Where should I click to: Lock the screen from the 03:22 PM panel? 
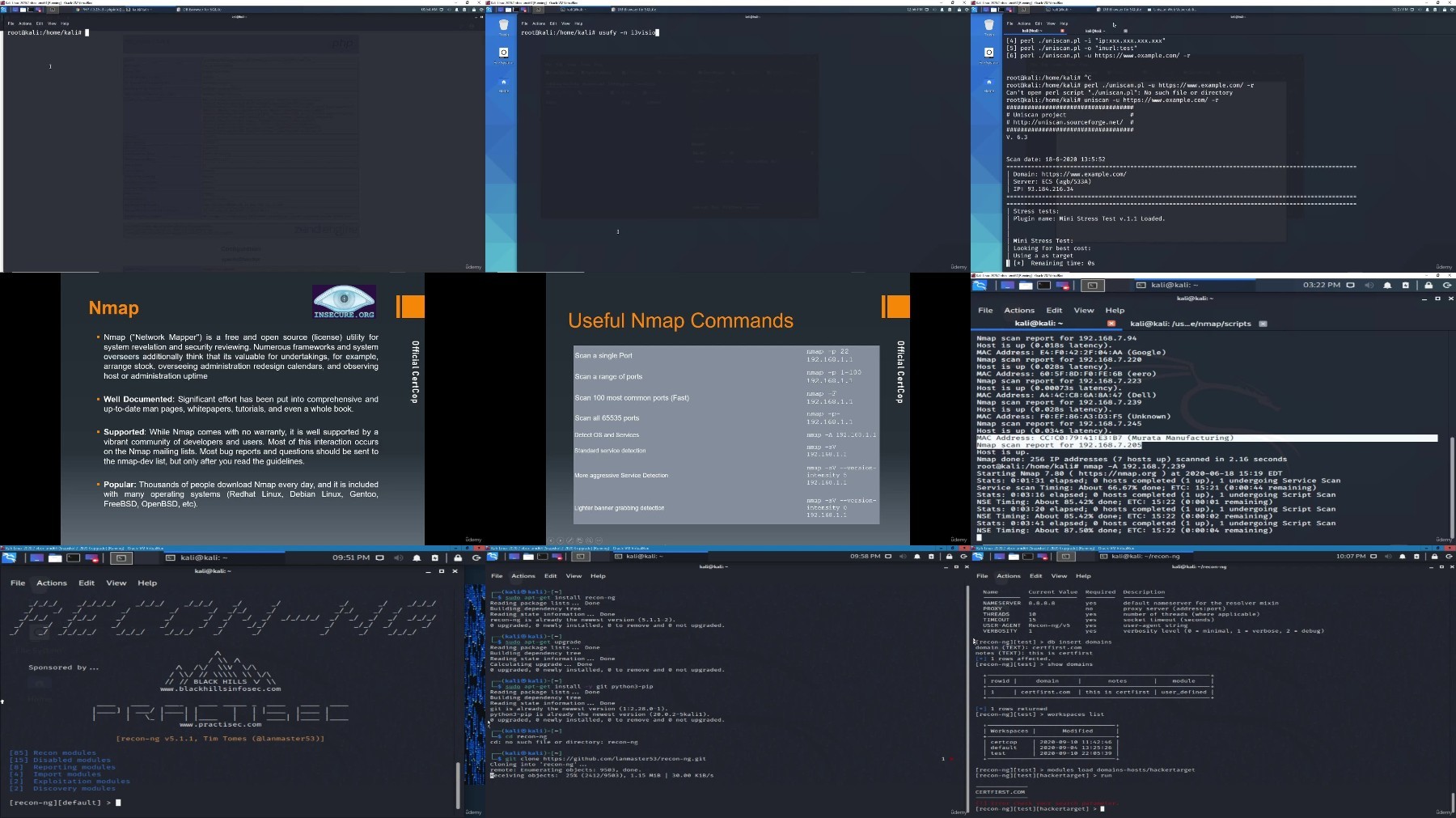[x=1428, y=286]
